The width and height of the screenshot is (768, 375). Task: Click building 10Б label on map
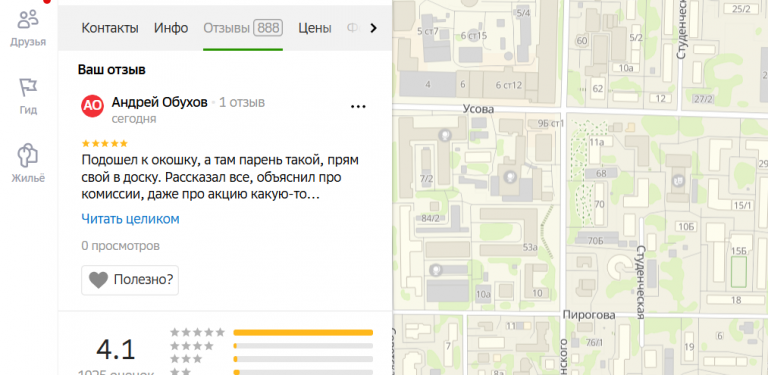pos(686,226)
